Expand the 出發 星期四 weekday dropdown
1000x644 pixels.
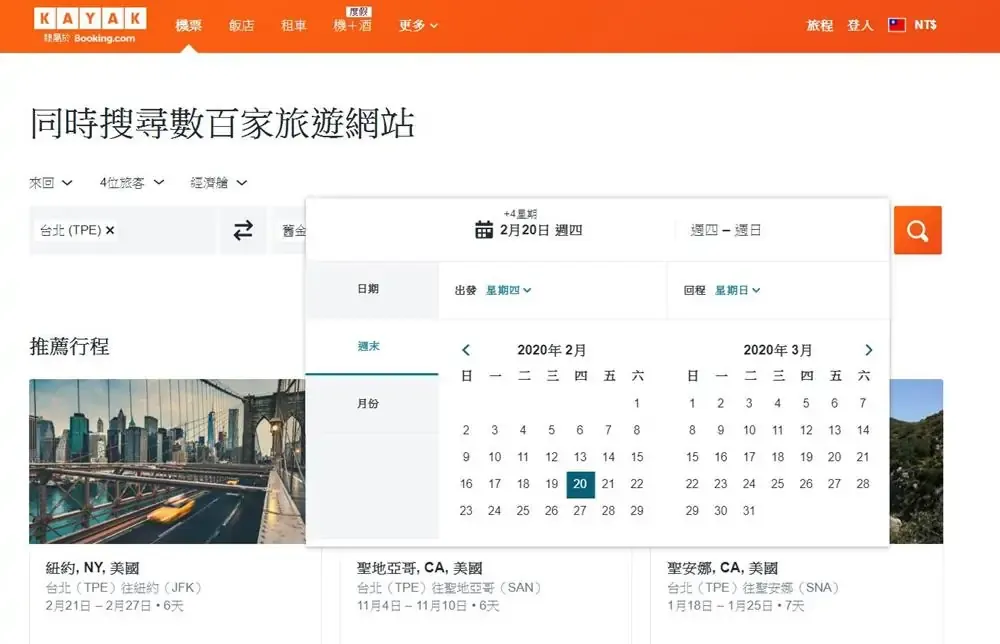[x=509, y=291]
